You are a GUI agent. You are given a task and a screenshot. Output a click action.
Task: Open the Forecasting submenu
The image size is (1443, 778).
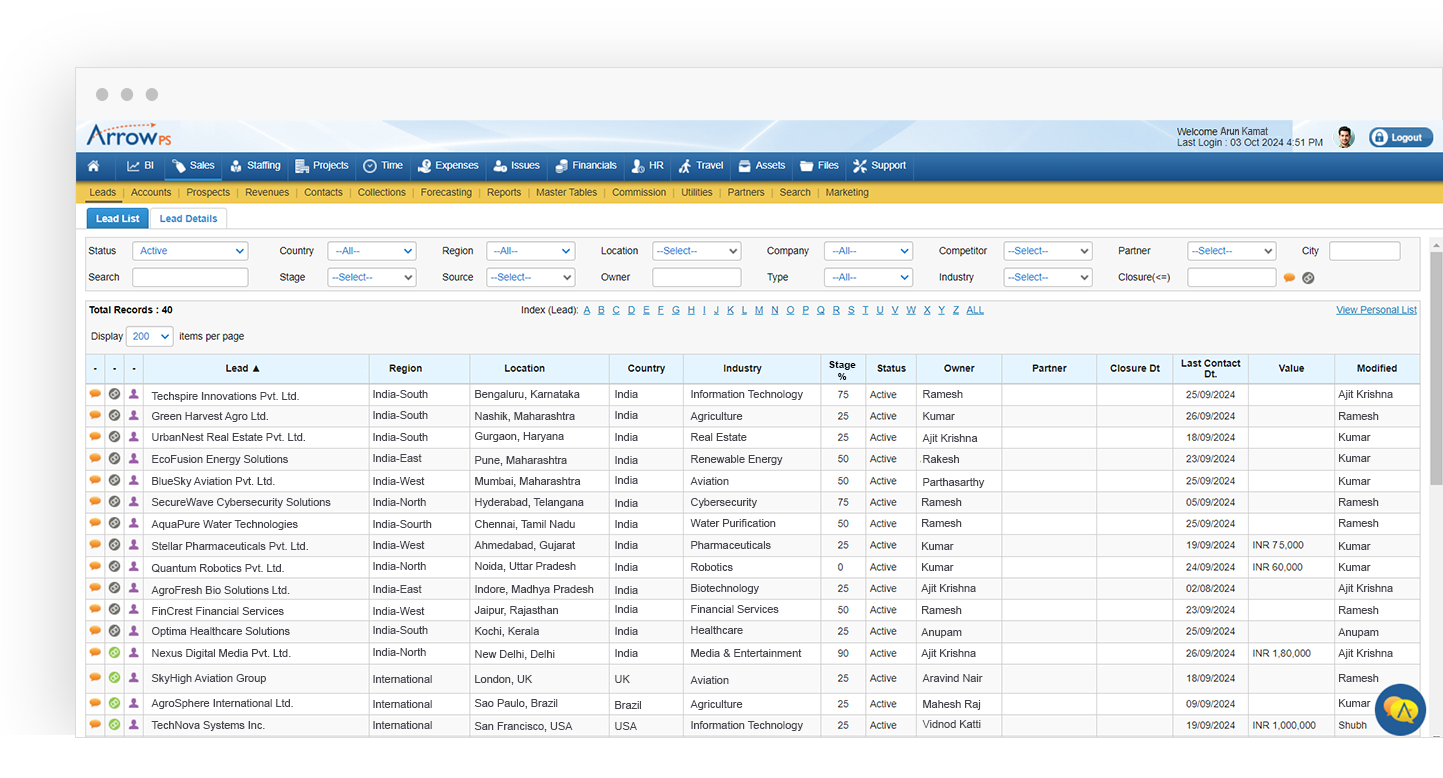click(446, 192)
